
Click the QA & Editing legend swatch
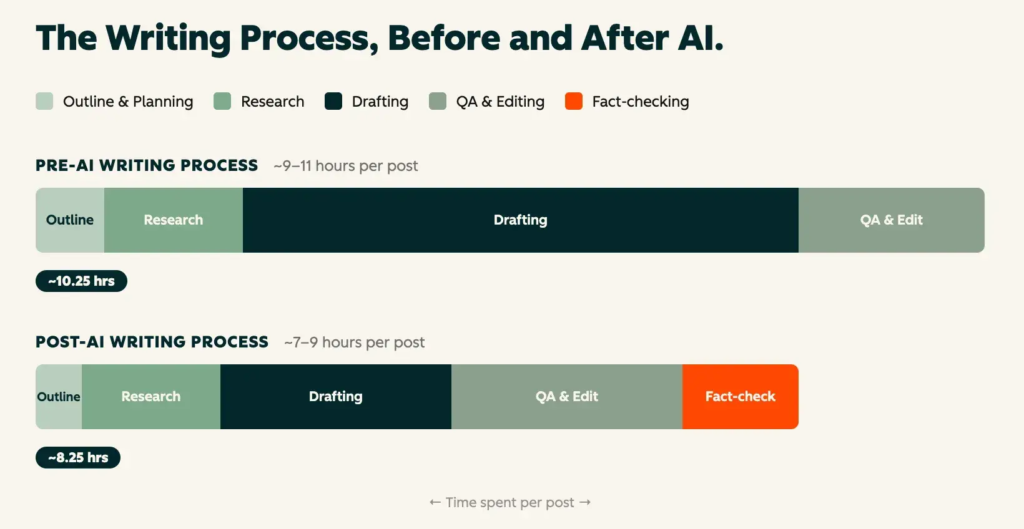click(x=438, y=101)
